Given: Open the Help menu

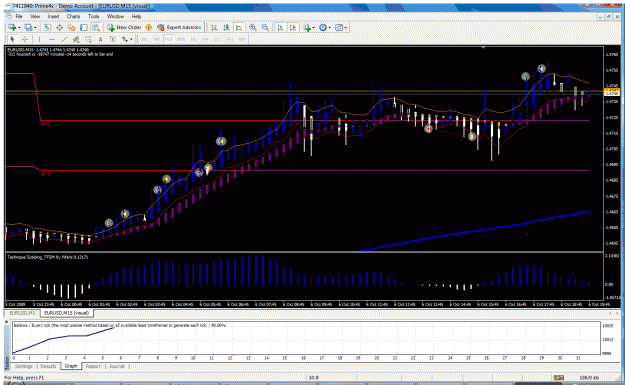Looking at the screenshot, I should [136, 16].
